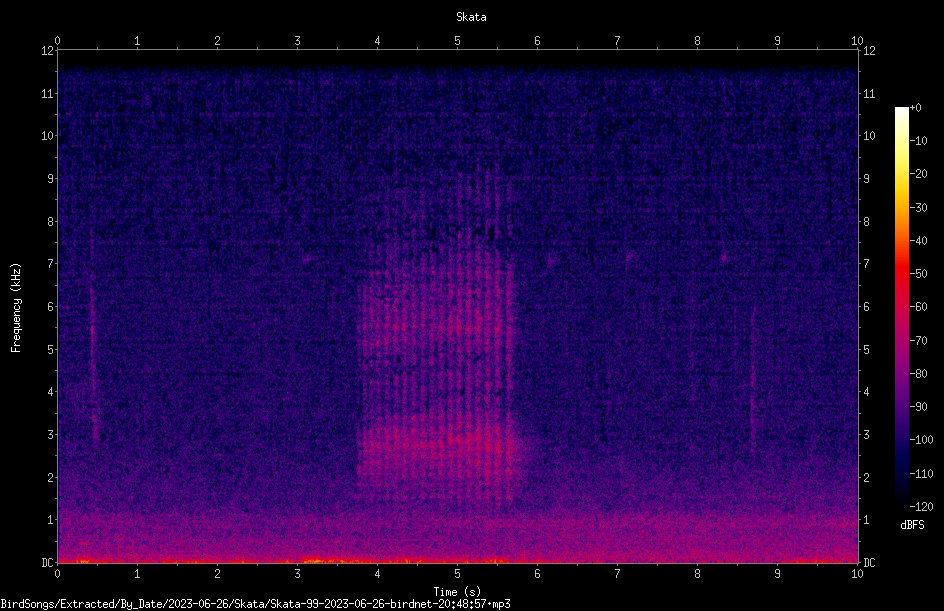Viewport: 944px width, 611px height.
Task: Click '0' on the top time axis
Action: coord(57,41)
